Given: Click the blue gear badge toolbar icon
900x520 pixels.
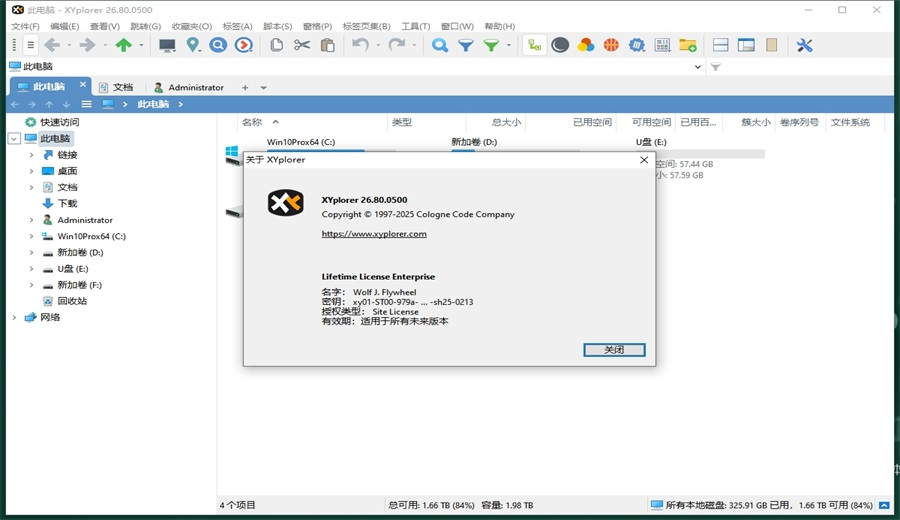Looking at the screenshot, I should [x=637, y=45].
